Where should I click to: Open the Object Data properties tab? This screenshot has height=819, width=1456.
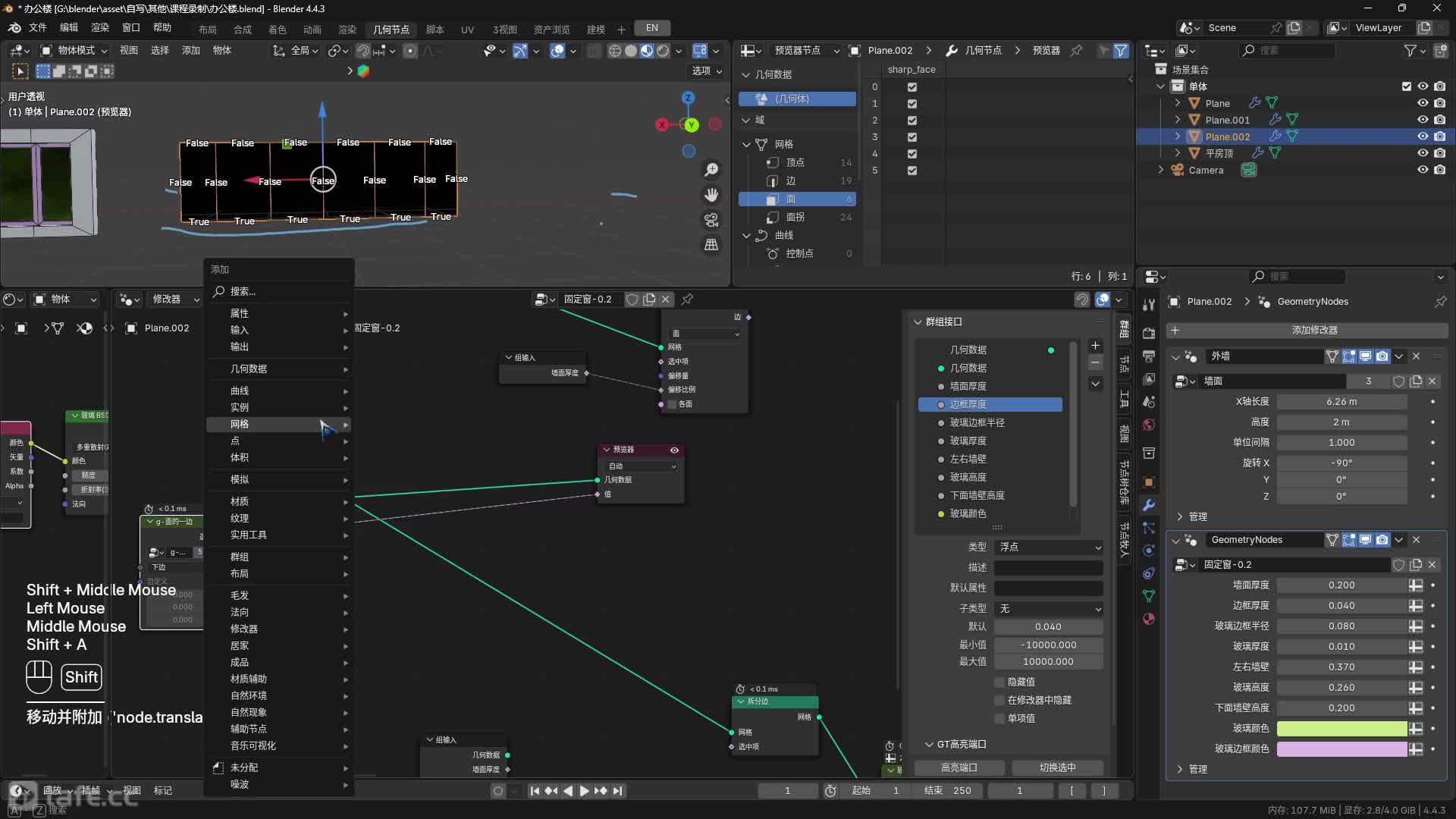click(1149, 596)
